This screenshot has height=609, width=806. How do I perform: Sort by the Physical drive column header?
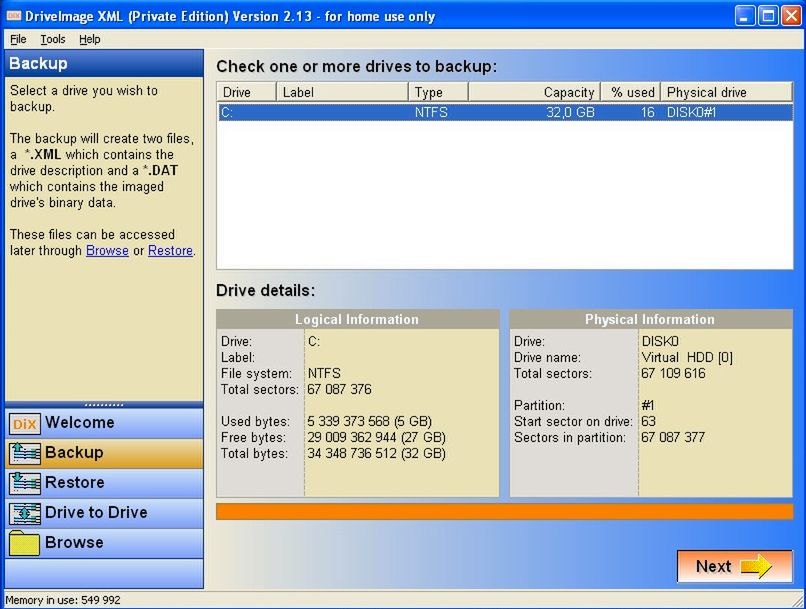(726, 92)
